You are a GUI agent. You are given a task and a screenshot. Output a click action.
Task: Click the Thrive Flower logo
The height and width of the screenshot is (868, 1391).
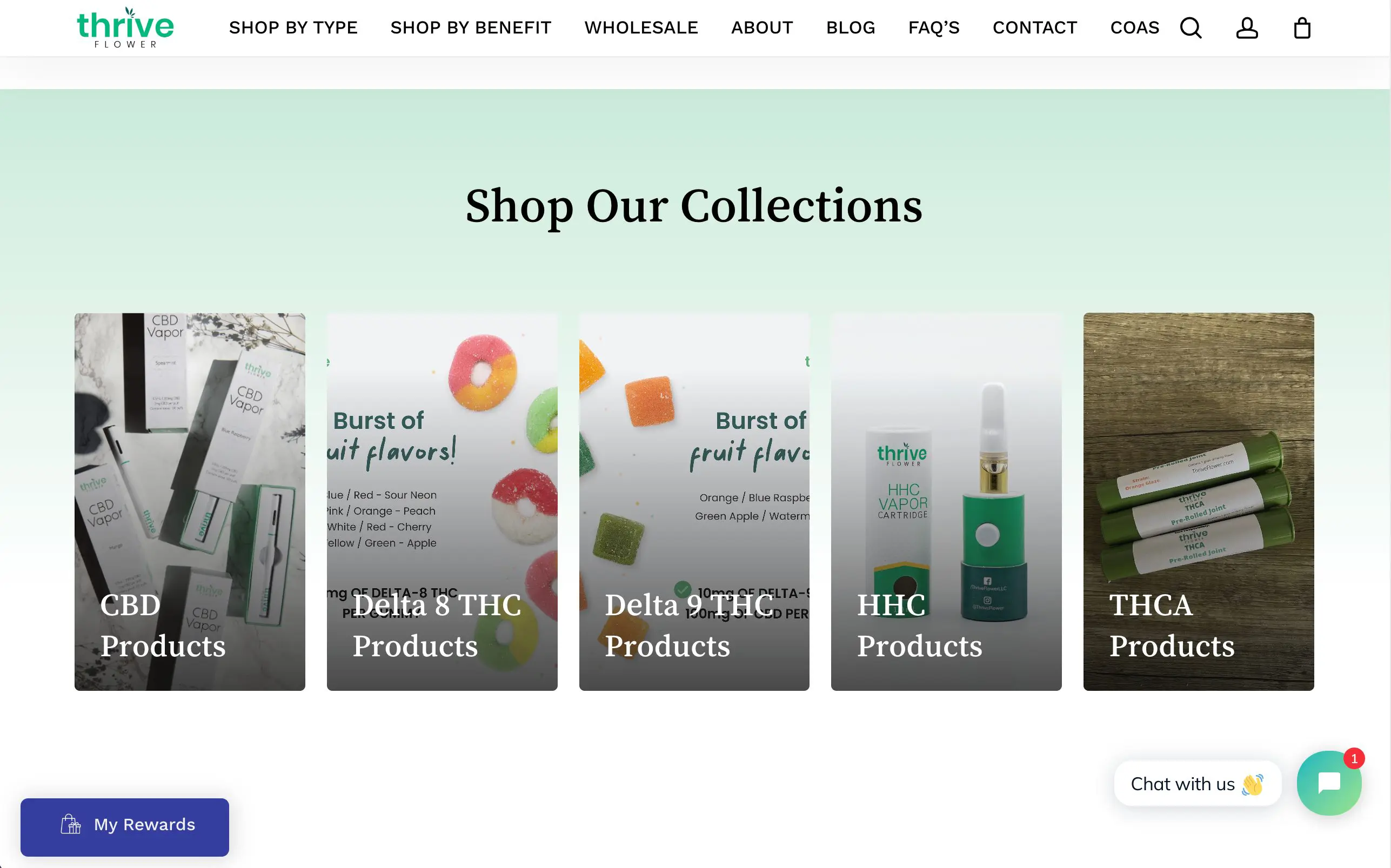coord(125,26)
